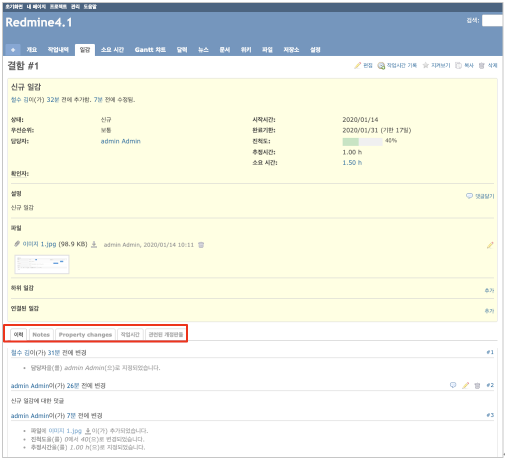505x460 pixels.
Task: Quote journal #2 with speech bubble icon
Action: click(453, 385)
